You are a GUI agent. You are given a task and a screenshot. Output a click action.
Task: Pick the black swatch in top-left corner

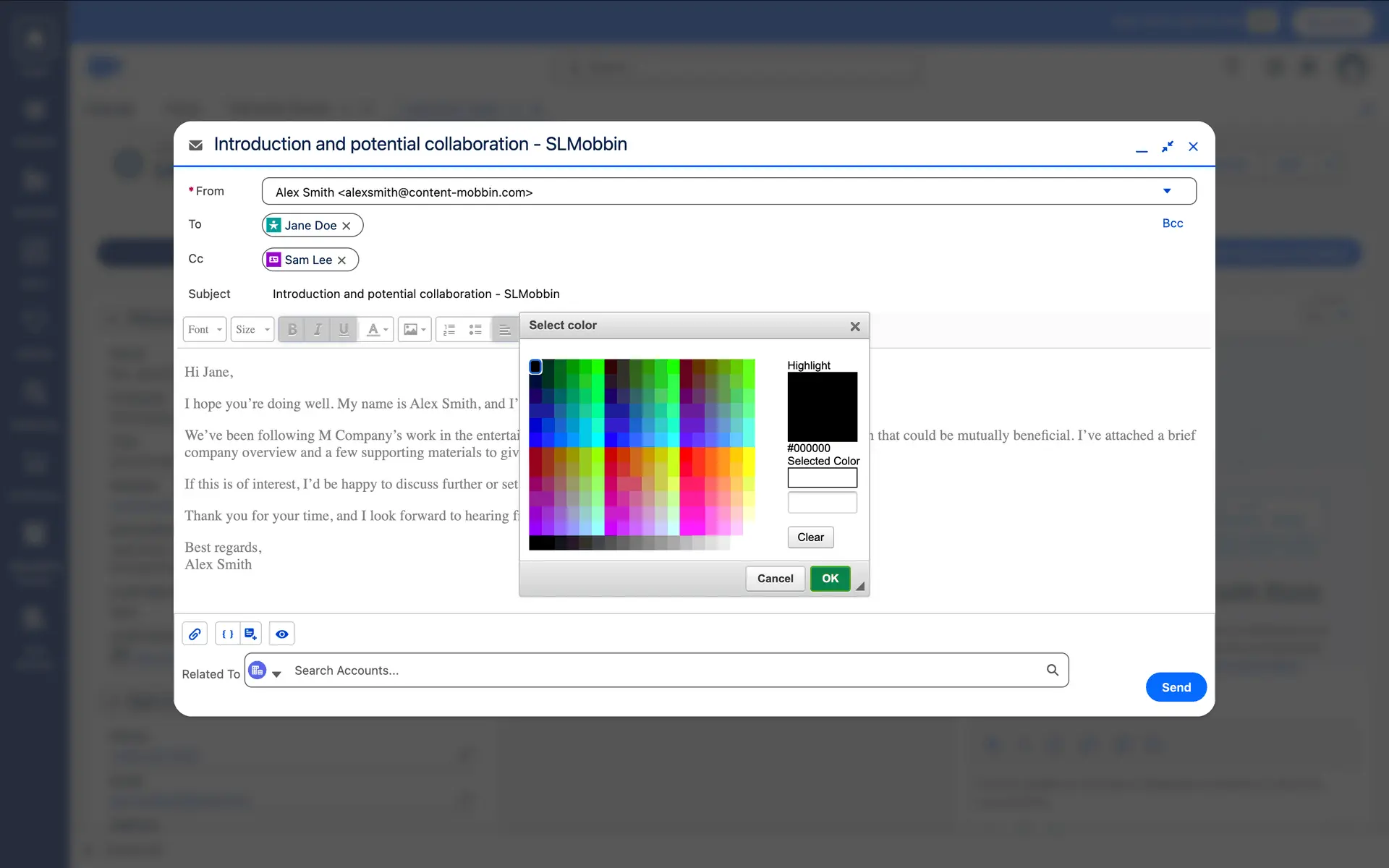tap(535, 367)
